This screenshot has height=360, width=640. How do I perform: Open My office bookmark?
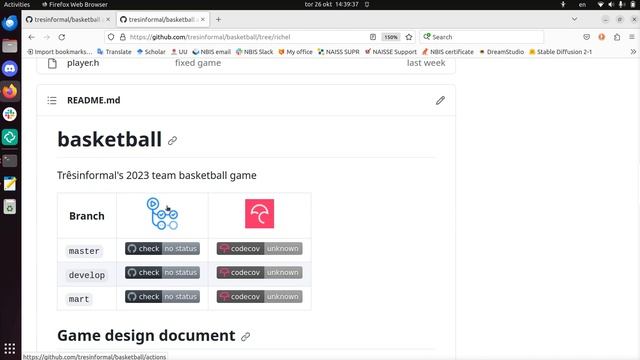(x=296, y=52)
